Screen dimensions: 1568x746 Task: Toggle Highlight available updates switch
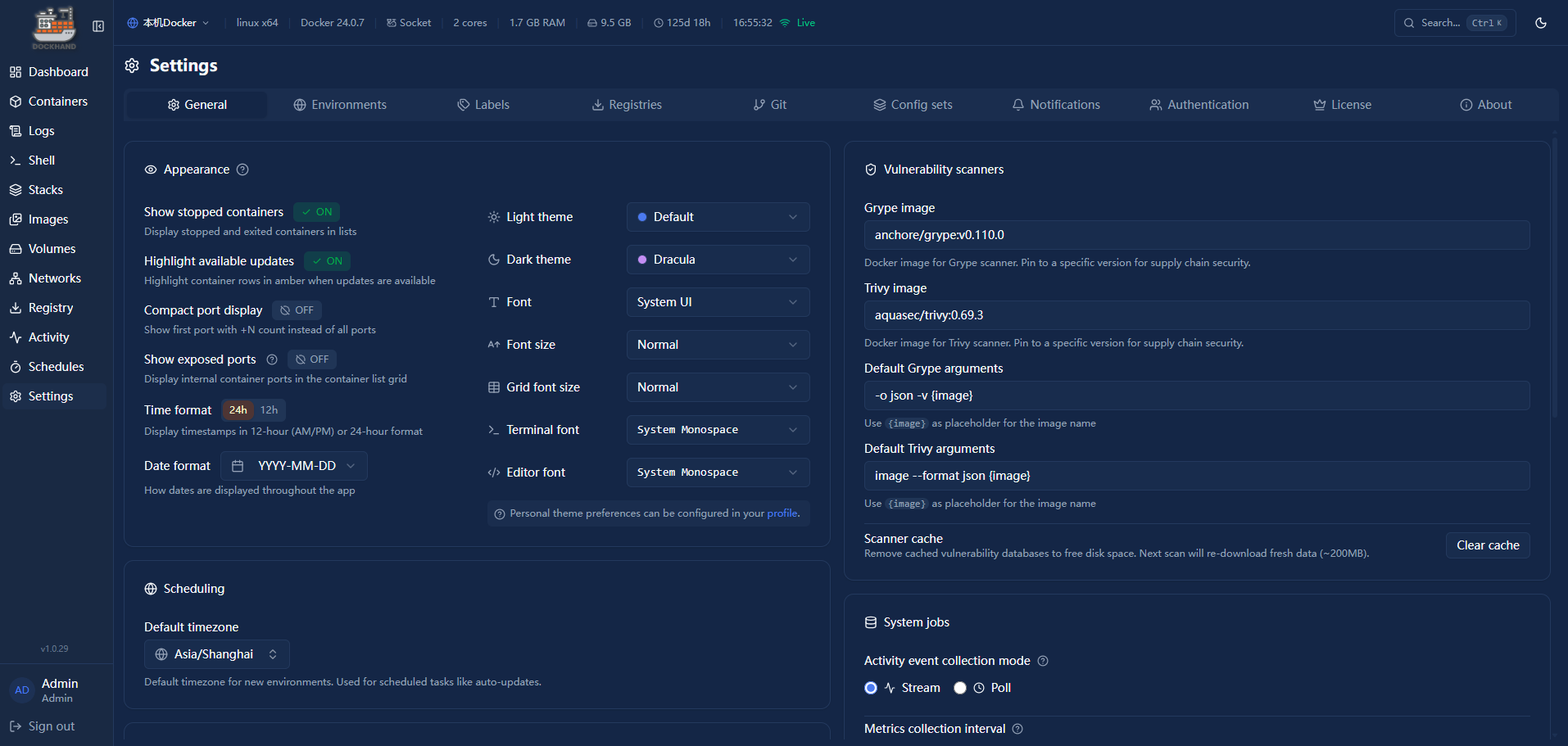pyautogui.click(x=328, y=261)
